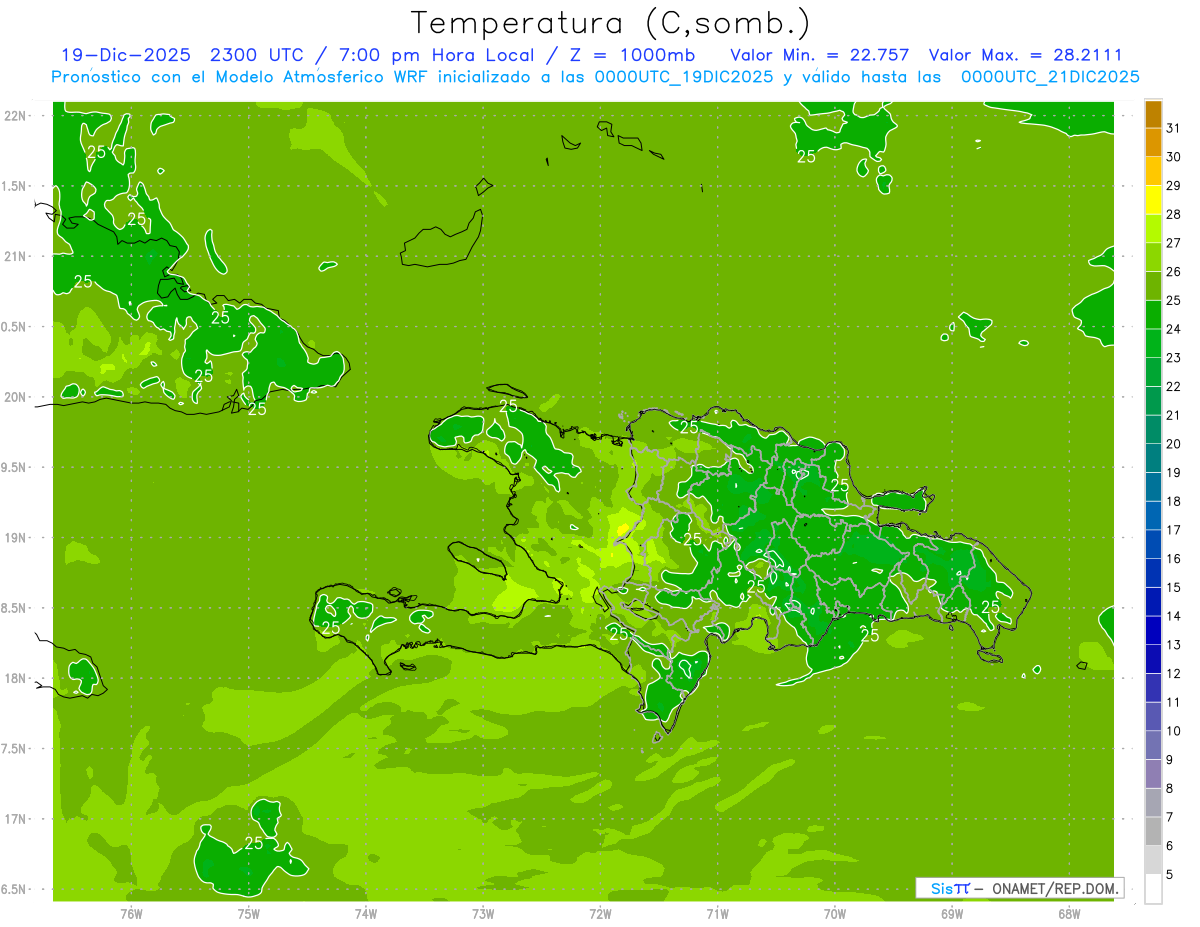
Task: Click the 21N latitude axis label
Action: point(15,257)
